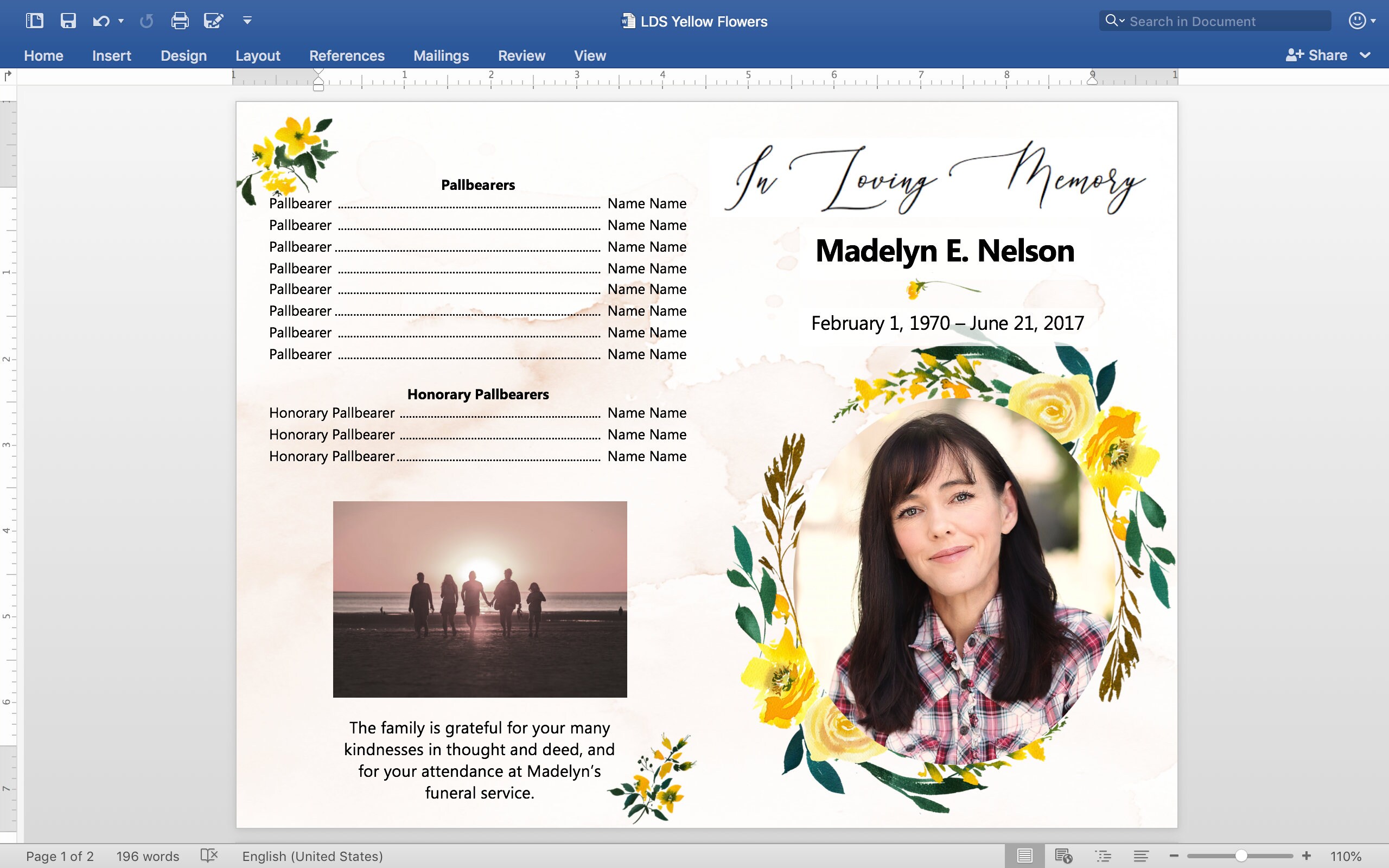This screenshot has width=1389, height=868.
Task: Open the feedback smiley icon
Action: (1358, 21)
